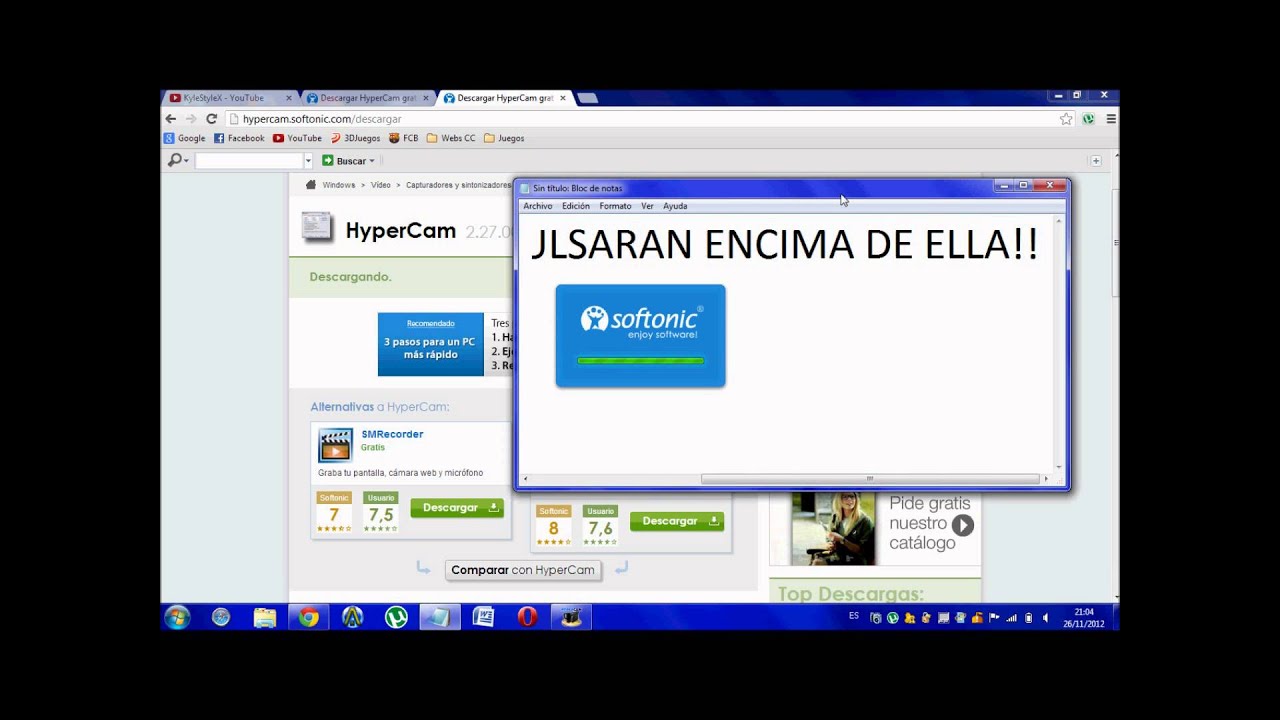
Task: Click the SMRecorder app icon
Action: pos(335,445)
